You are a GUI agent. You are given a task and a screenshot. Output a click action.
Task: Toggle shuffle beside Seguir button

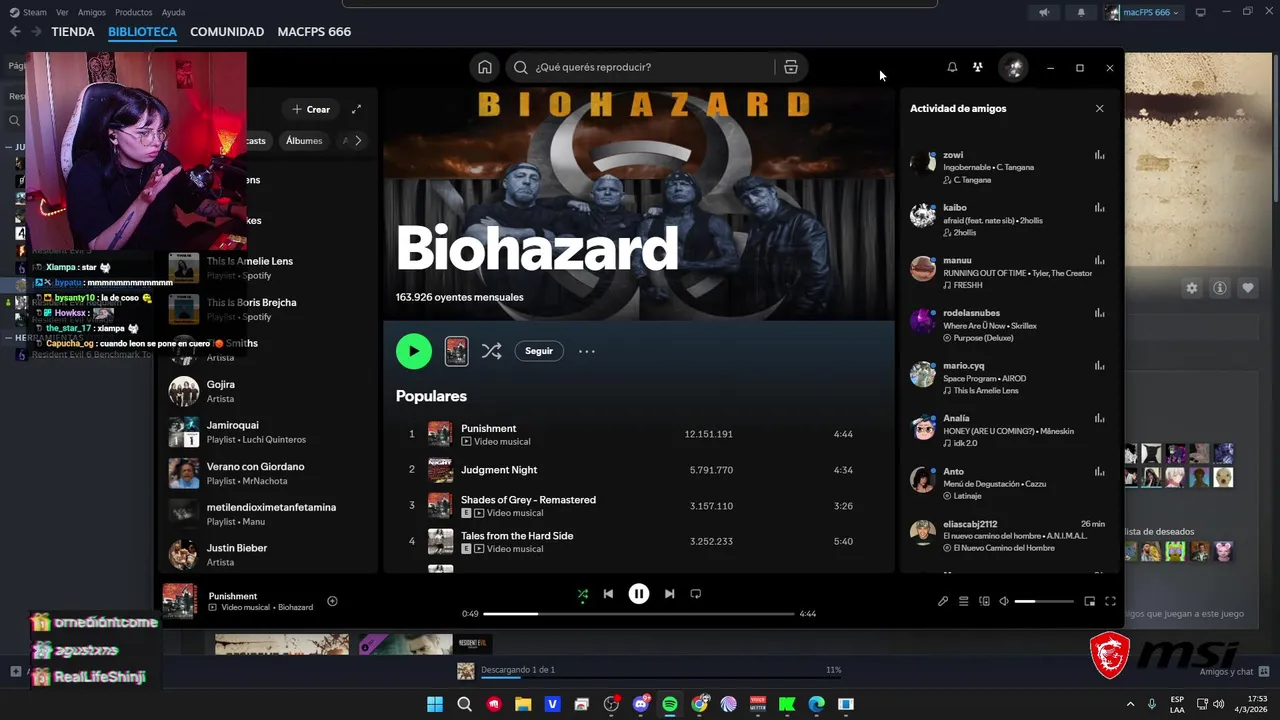(491, 351)
